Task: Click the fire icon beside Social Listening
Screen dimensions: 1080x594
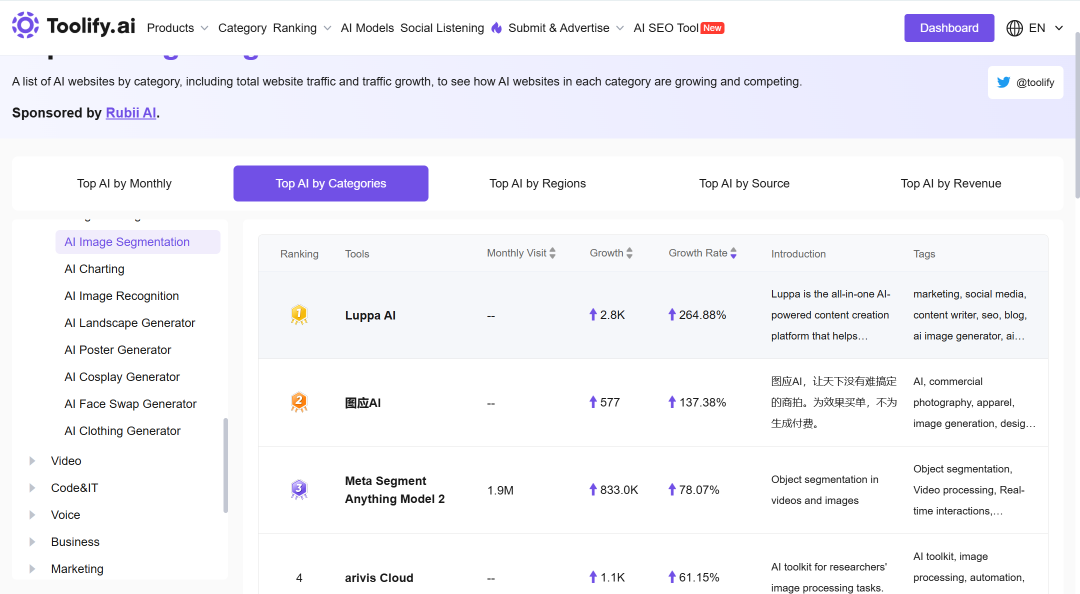Action: click(497, 28)
